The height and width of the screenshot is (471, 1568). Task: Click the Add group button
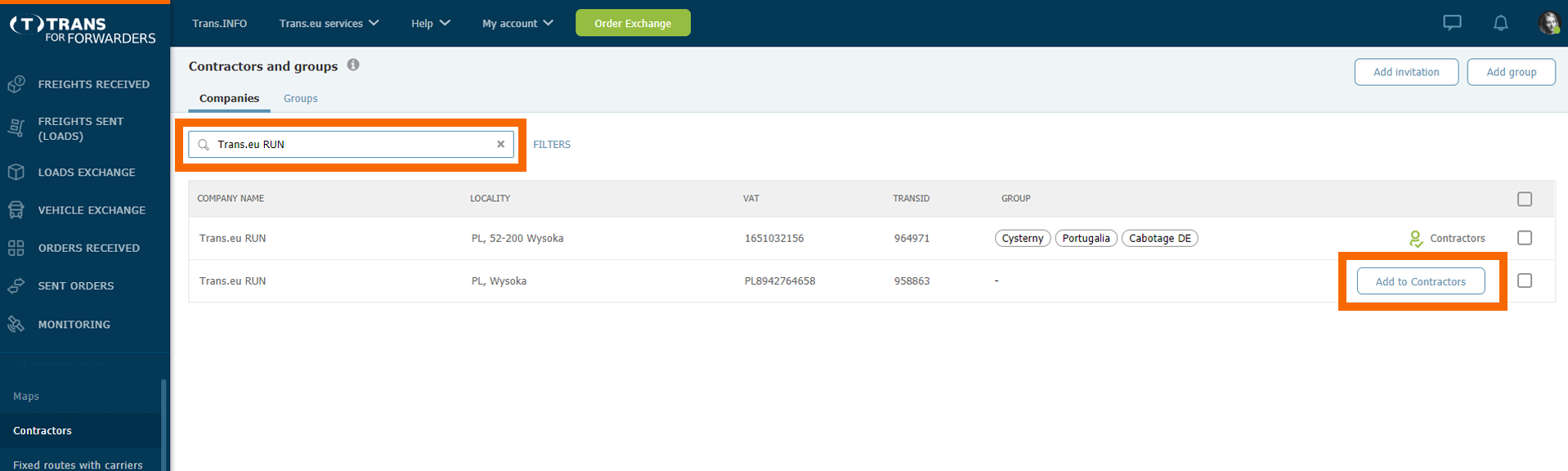[x=1511, y=72]
